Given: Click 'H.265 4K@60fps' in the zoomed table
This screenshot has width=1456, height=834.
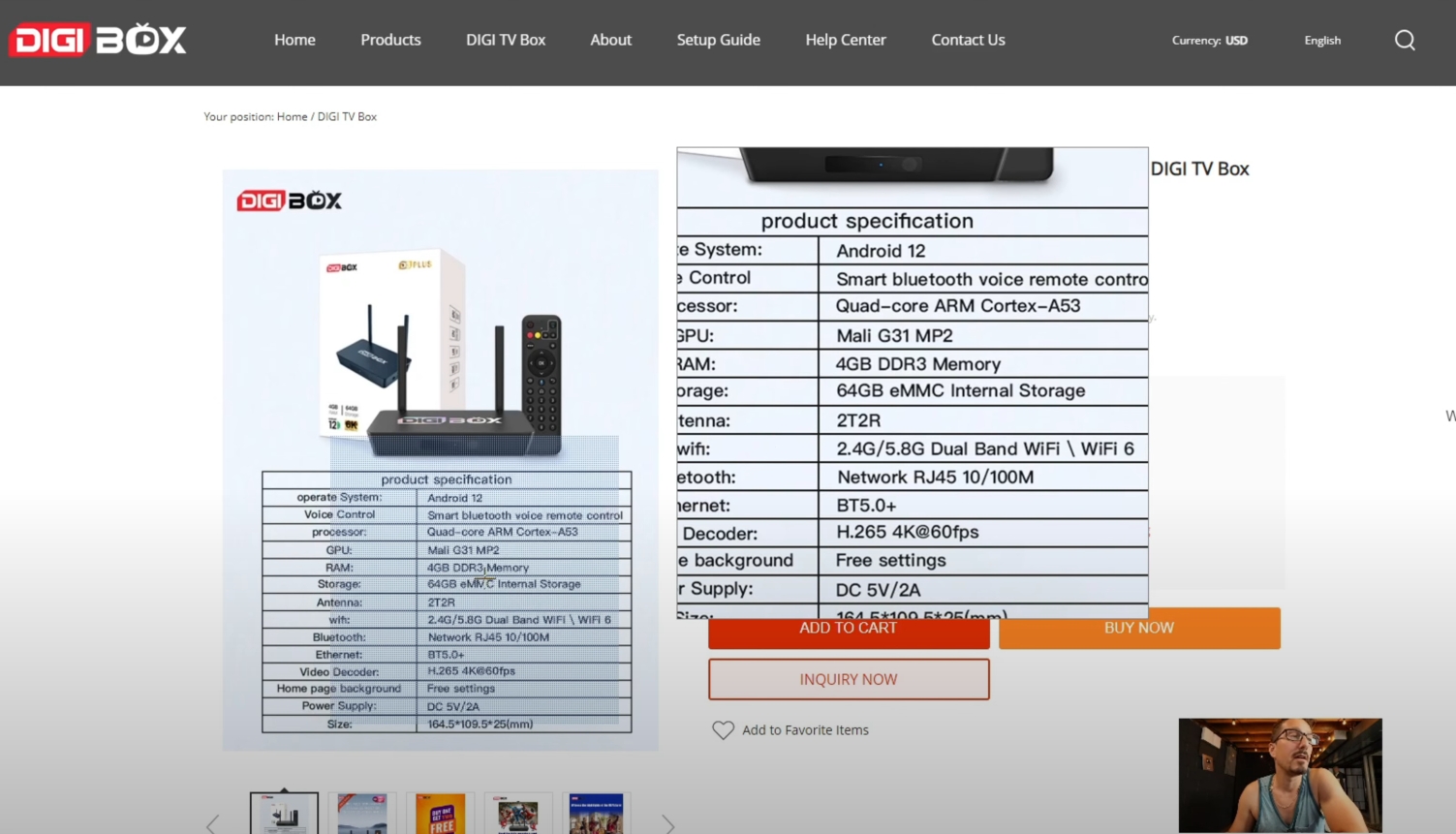Looking at the screenshot, I should click(908, 533).
